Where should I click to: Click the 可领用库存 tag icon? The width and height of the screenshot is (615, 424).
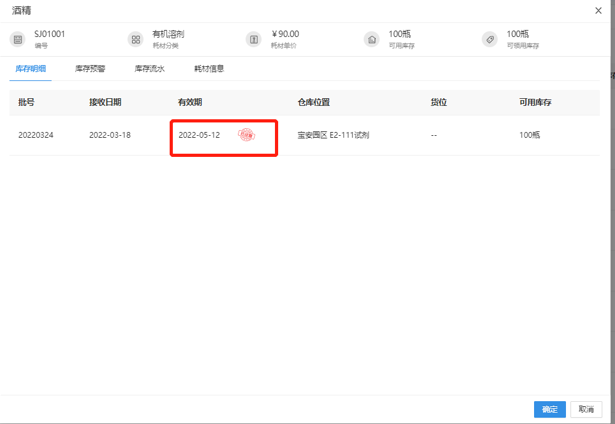(x=490, y=39)
